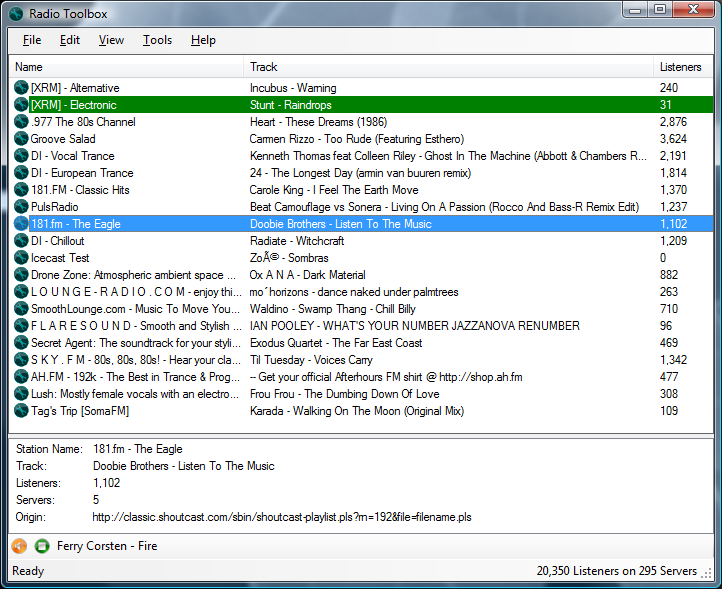Click globe icon of Groove Salad
The height and width of the screenshot is (589, 722).
click(x=21, y=139)
